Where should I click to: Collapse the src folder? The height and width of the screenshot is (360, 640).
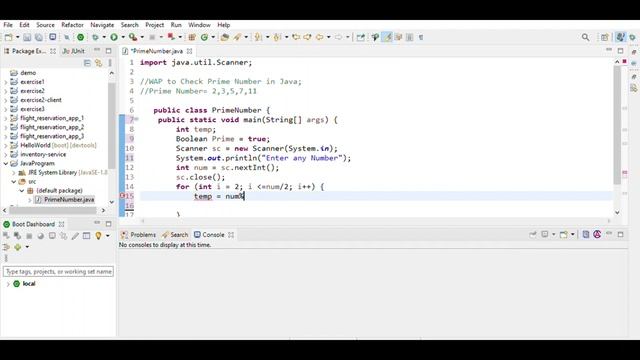13,182
